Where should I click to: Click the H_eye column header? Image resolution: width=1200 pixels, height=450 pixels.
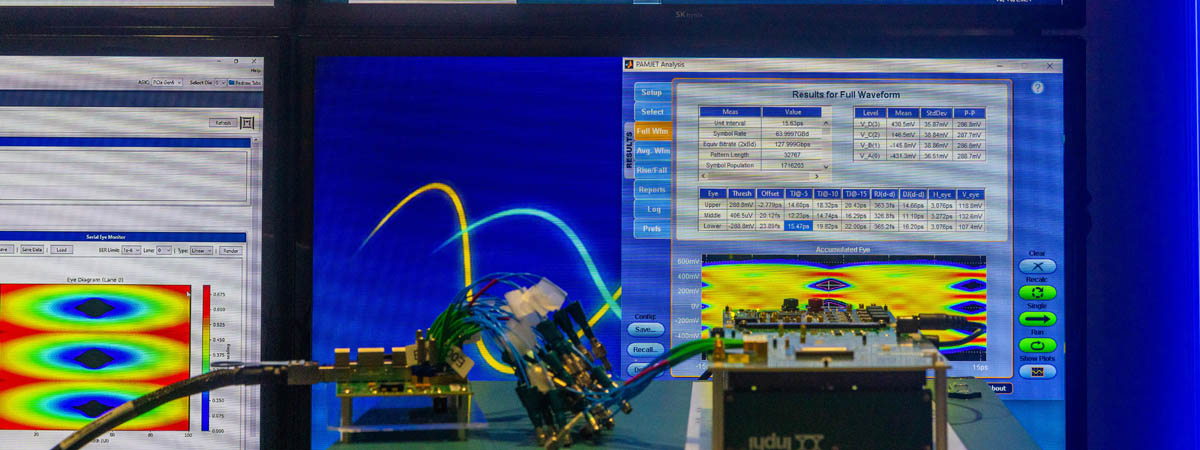coord(941,193)
